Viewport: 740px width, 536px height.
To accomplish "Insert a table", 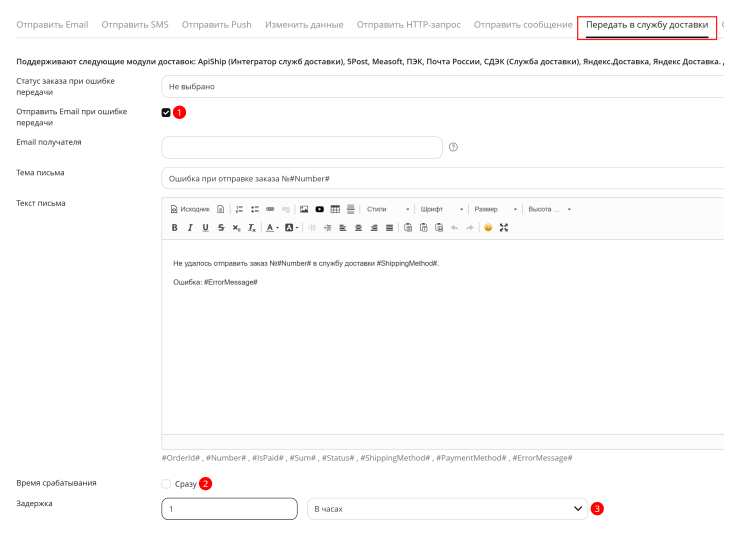I will coord(335,209).
